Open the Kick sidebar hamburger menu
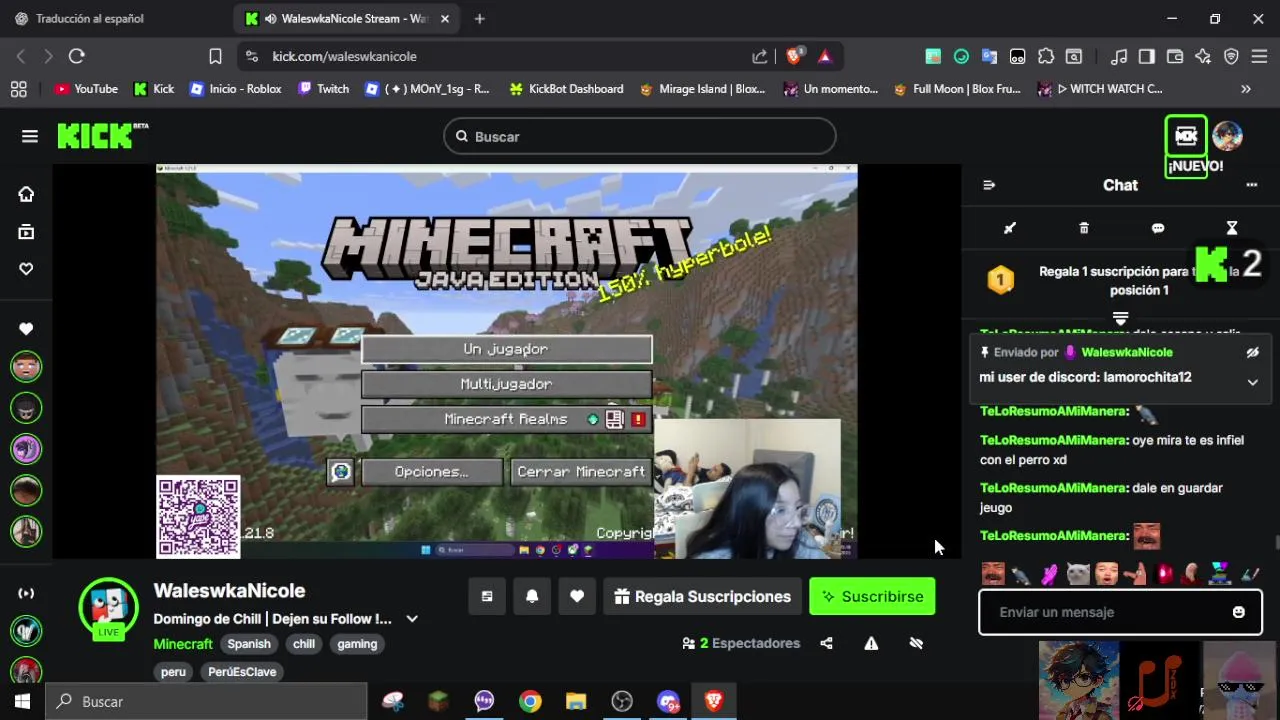This screenshot has height=720, width=1280. tap(29, 136)
